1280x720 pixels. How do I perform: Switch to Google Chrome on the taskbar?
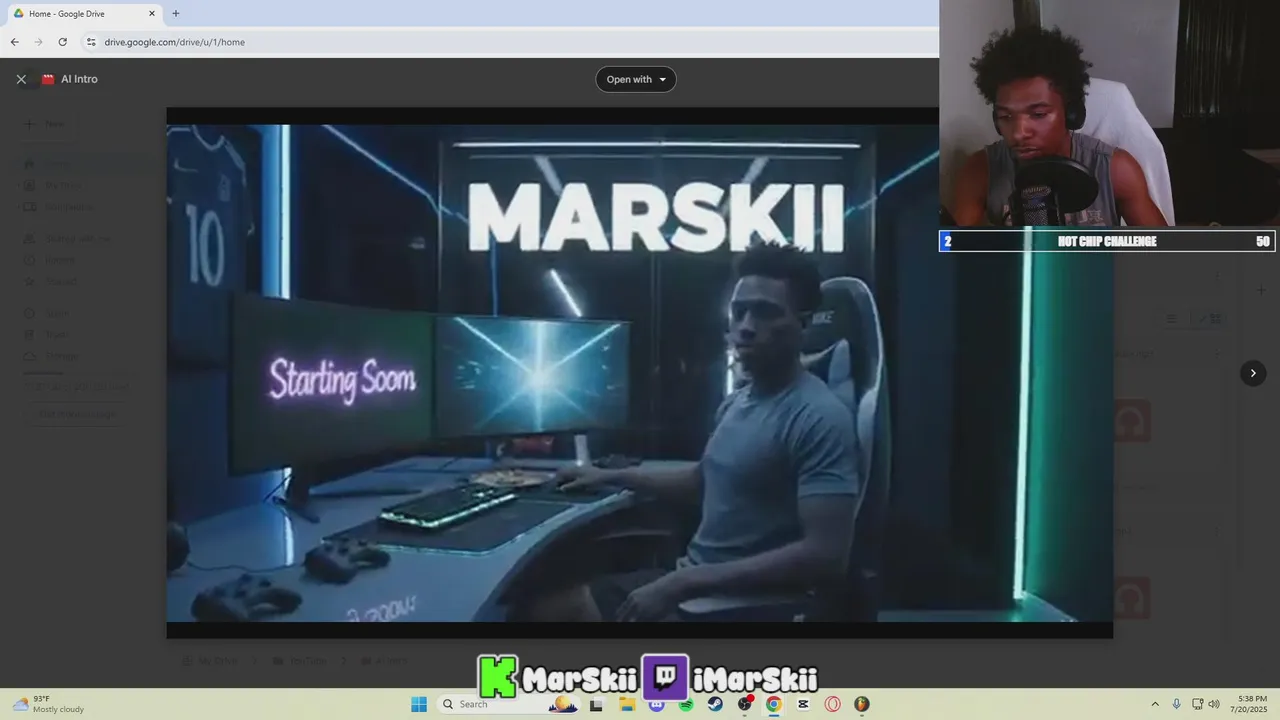(x=774, y=704)
